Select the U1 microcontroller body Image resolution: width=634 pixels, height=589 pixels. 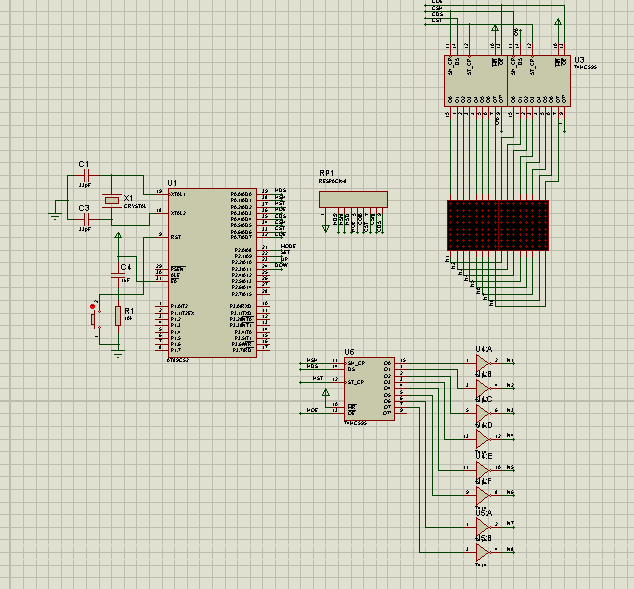pyautogui.click(x=213, y=273)
